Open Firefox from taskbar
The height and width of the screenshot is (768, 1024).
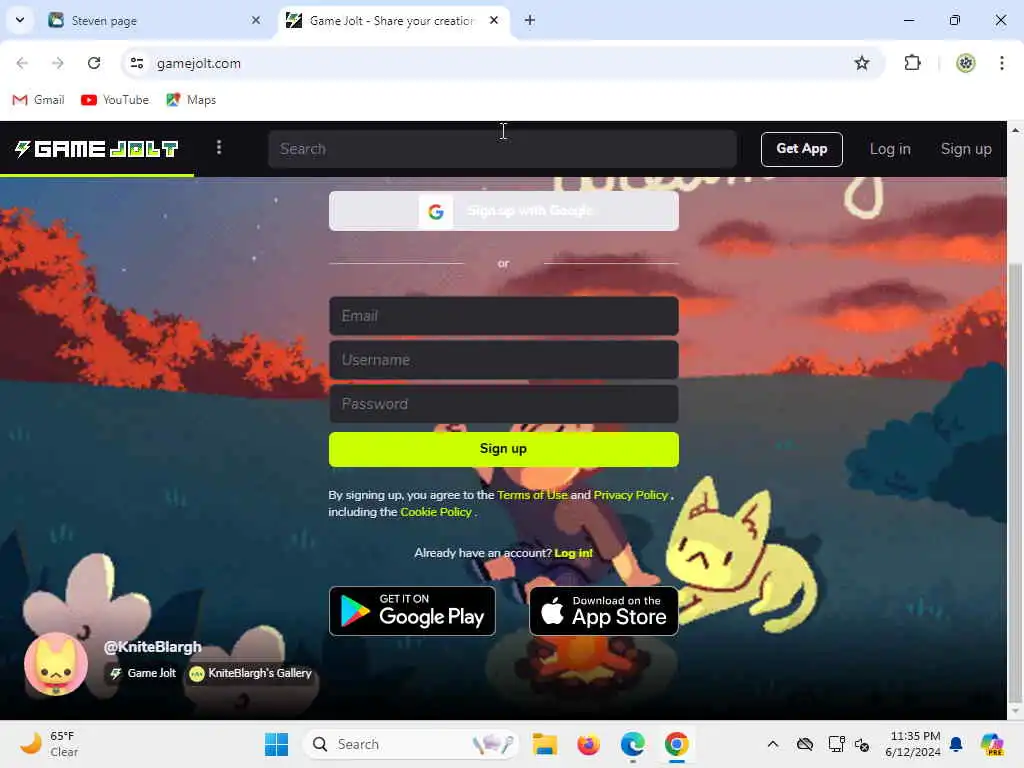click(588, 744)
